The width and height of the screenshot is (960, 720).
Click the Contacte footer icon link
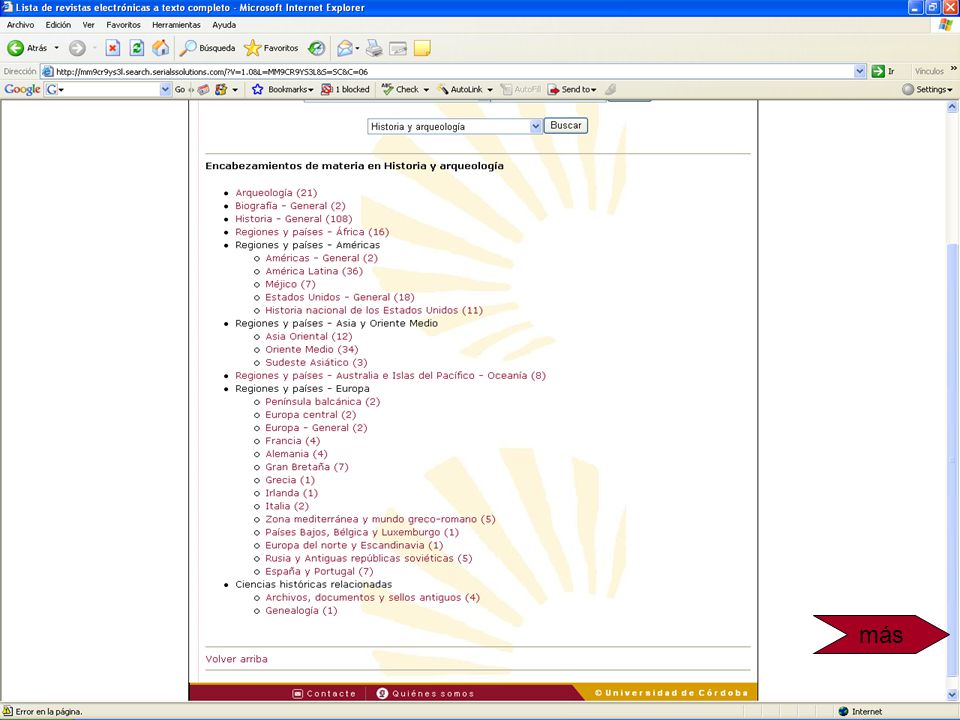(x=324, y=694)
